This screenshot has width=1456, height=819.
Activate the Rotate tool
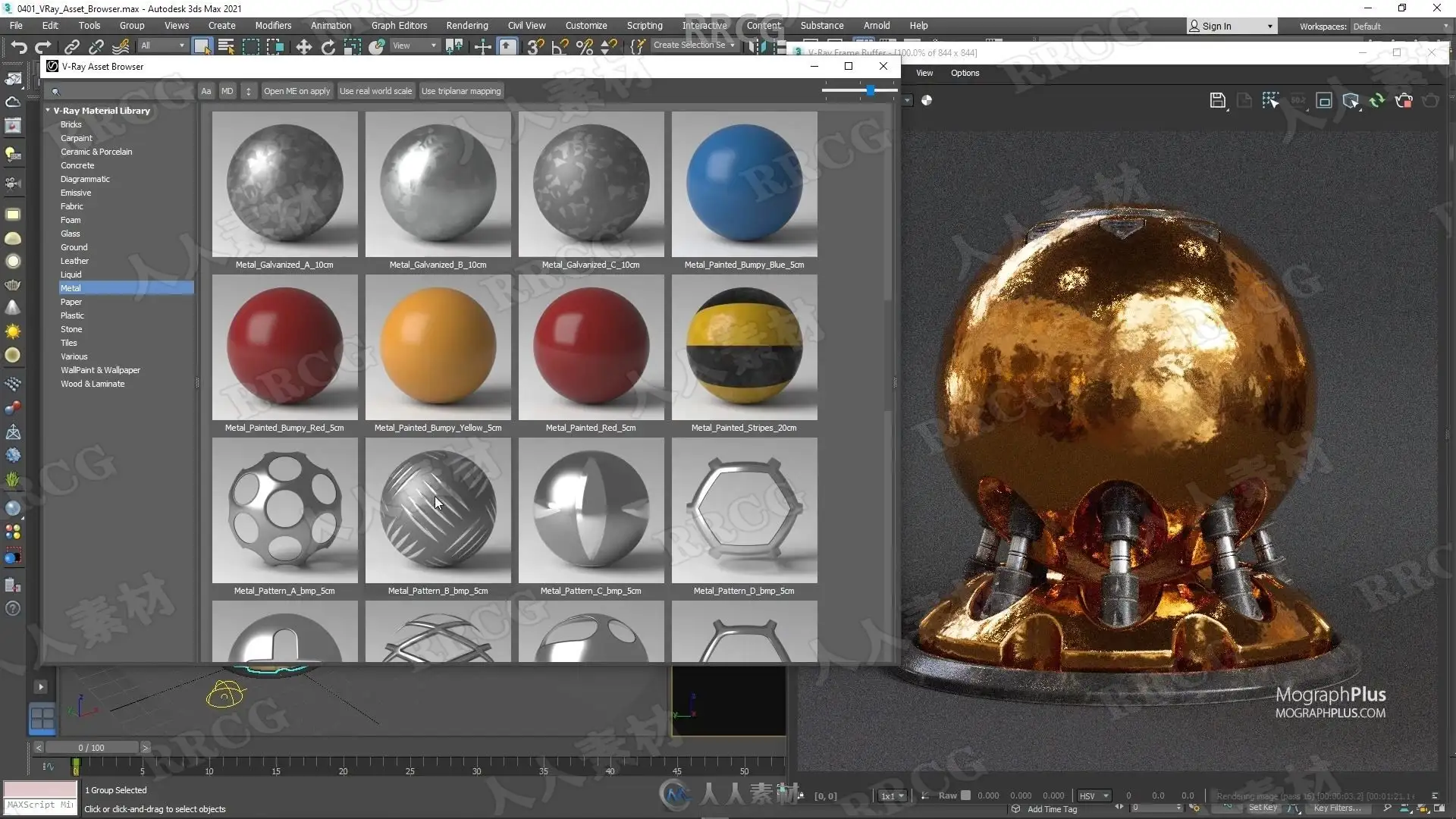[328, 47]
